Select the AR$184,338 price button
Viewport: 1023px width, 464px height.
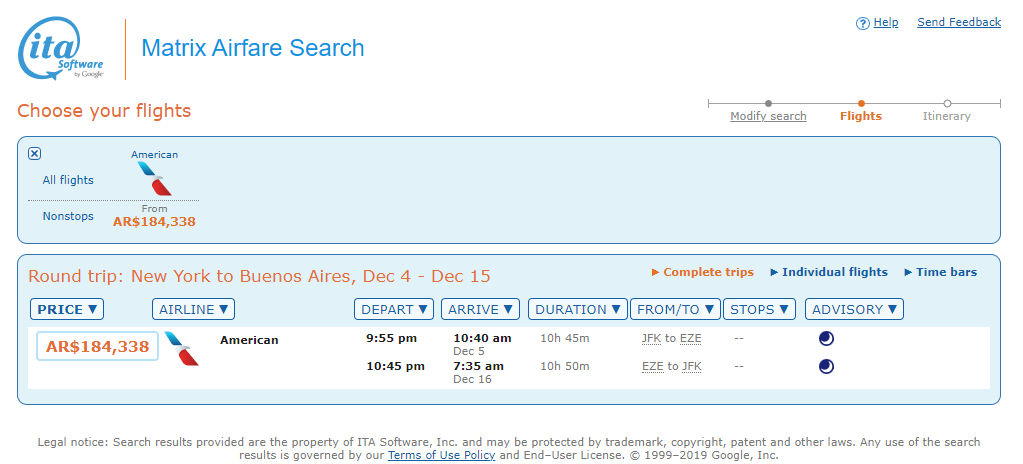click(x=97, y=347)
